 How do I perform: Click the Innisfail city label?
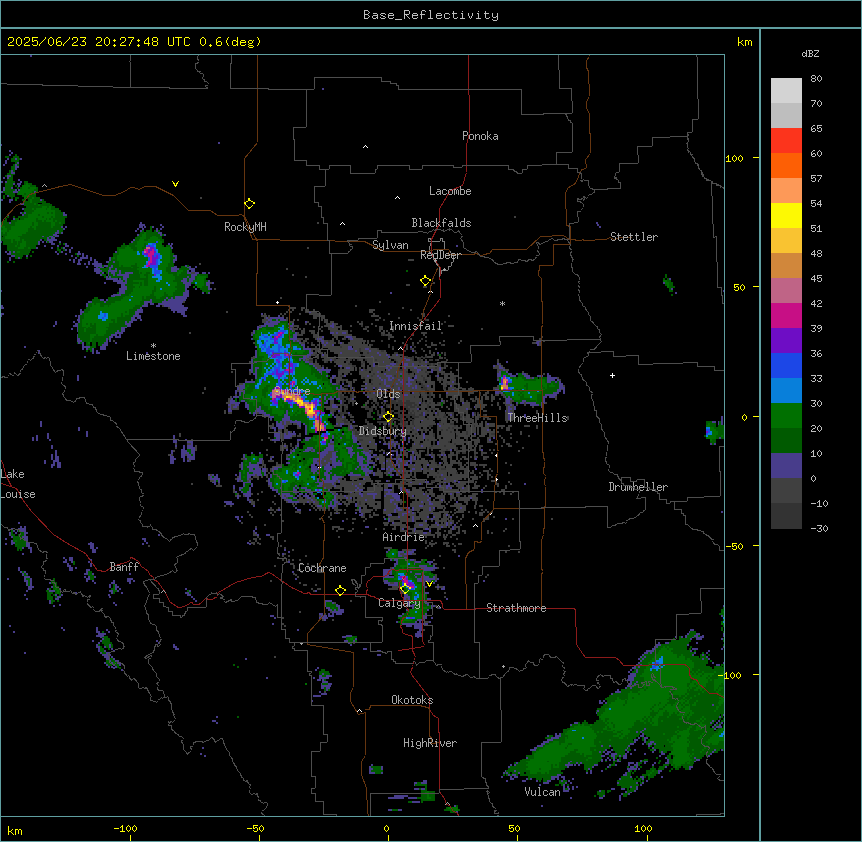(x=416, y=326)
